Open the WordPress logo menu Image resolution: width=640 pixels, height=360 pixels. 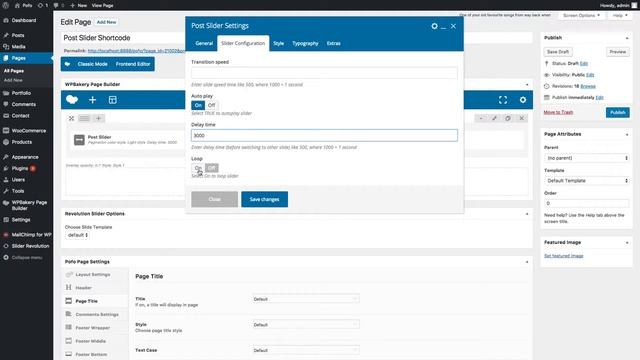[6, 5]
